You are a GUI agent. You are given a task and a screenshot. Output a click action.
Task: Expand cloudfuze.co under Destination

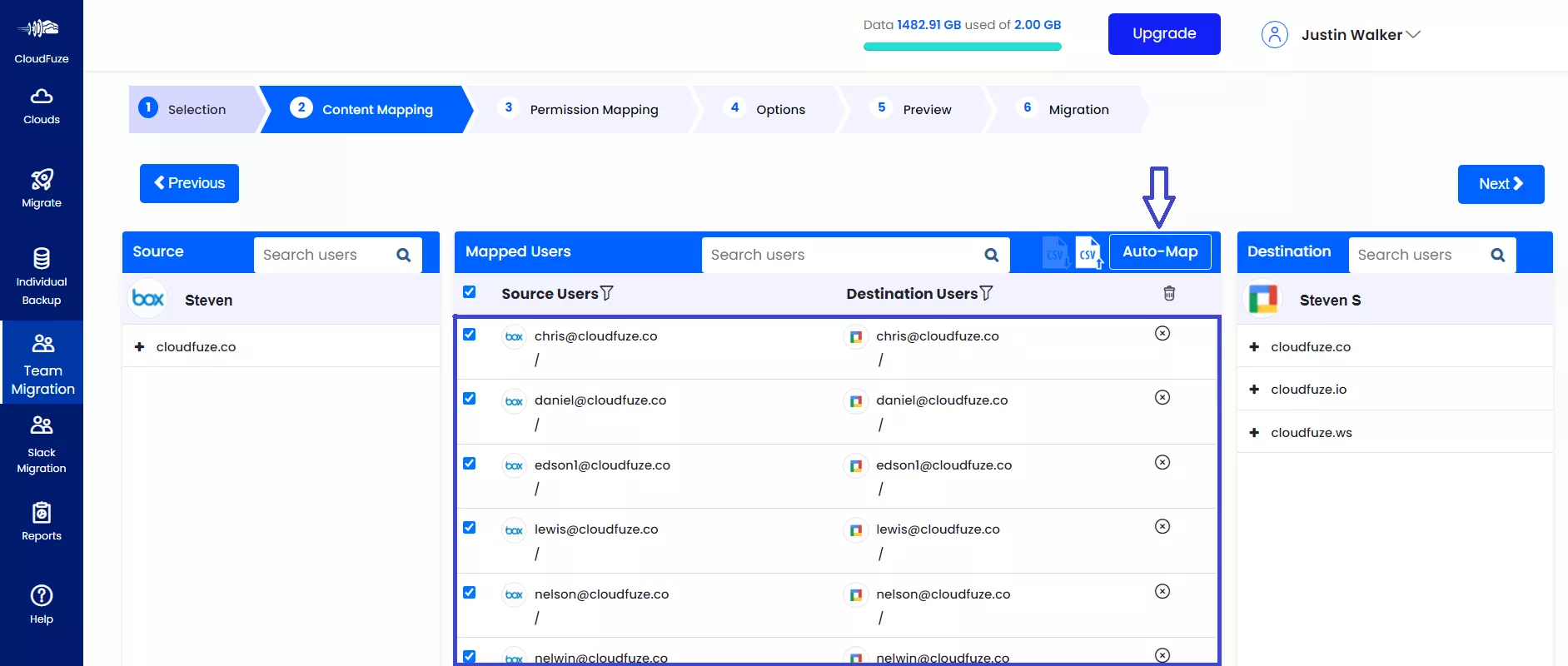[1254, 346]
